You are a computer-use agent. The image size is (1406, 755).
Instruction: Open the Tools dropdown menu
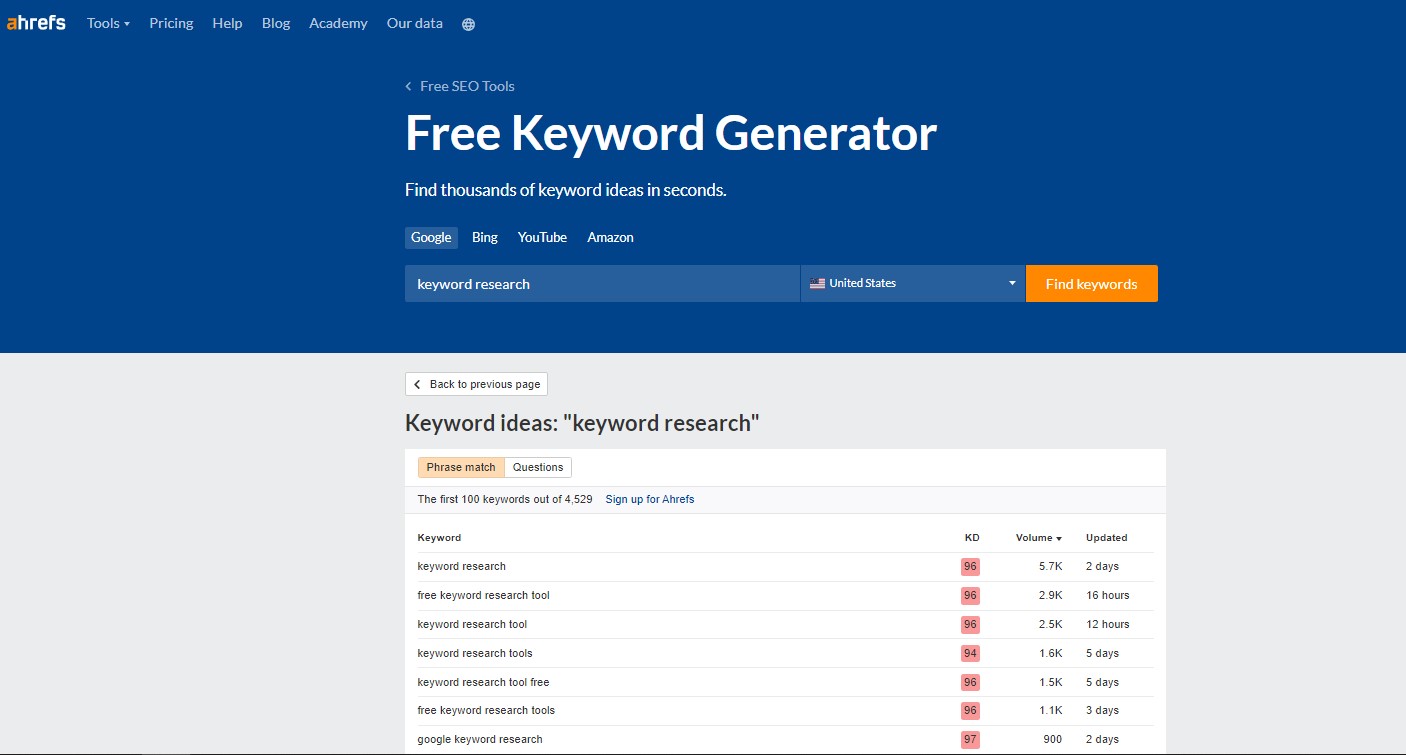coord(108,23)
